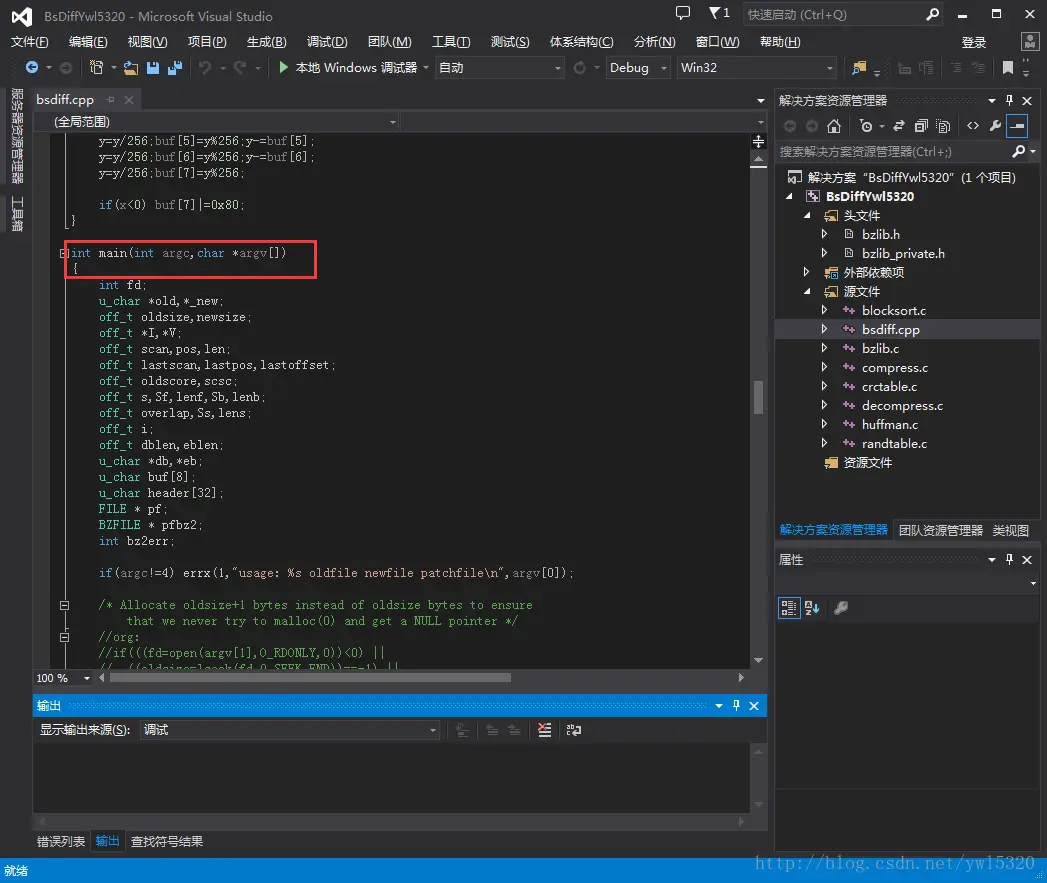This screenshot has height=883, width=1047.
Task: Click Clear All icon in Output panel
Action: (x=545, y=730)
